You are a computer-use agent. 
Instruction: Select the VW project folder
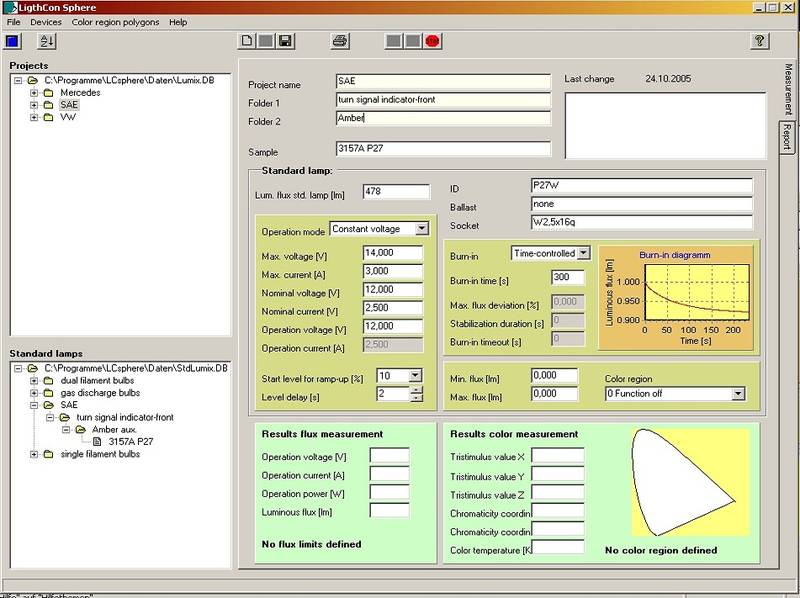click(x=68, y=117)
